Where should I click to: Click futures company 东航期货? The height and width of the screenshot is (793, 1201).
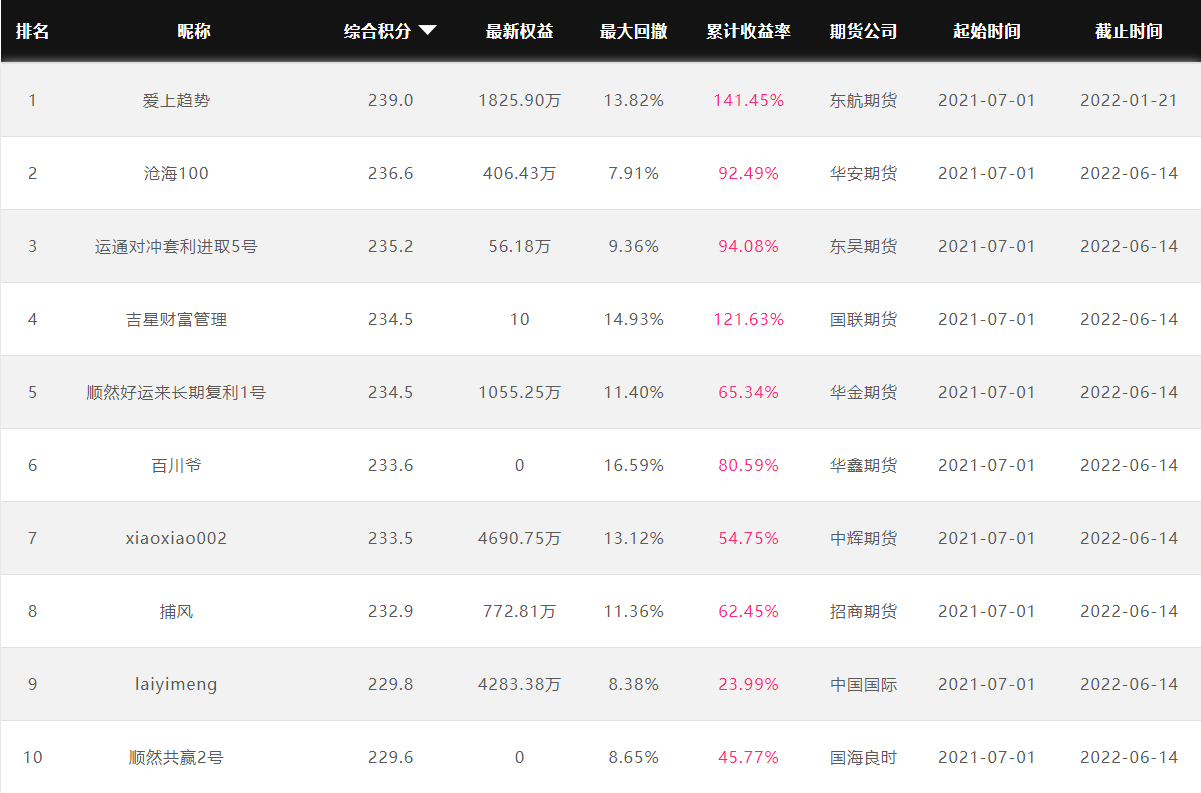coord(864,100)
